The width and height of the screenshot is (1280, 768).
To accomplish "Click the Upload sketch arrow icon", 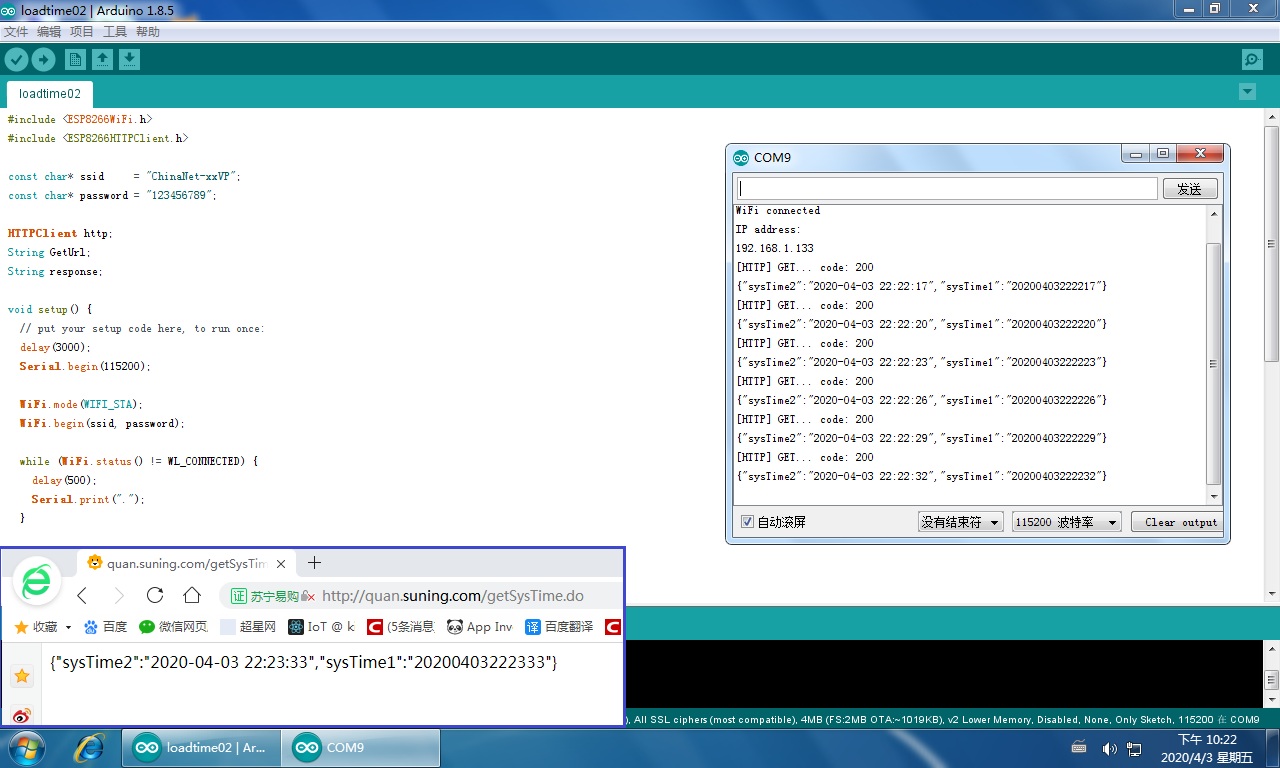I will point(43,59).
